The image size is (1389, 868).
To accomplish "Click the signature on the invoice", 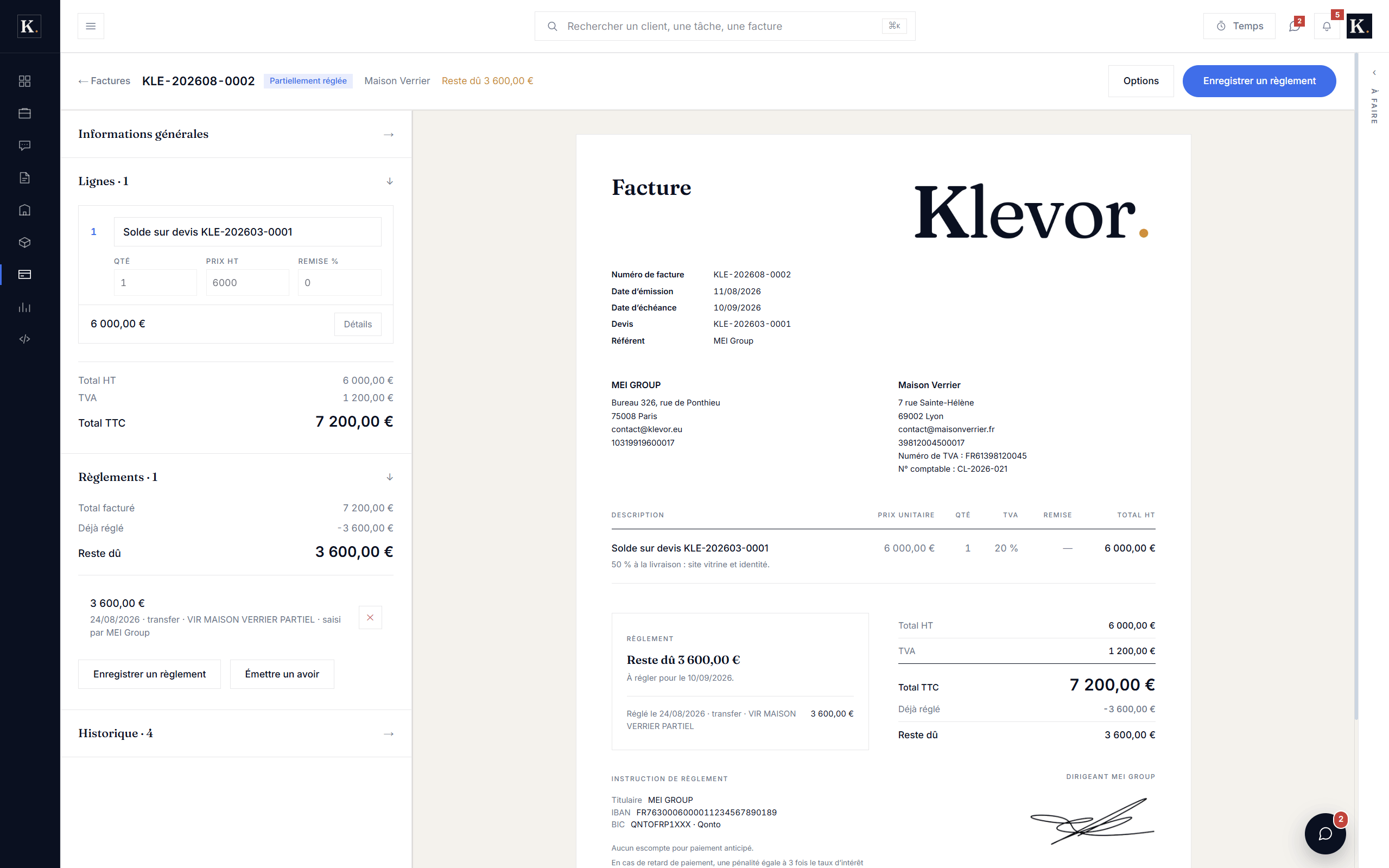I will coord(1092,821).
